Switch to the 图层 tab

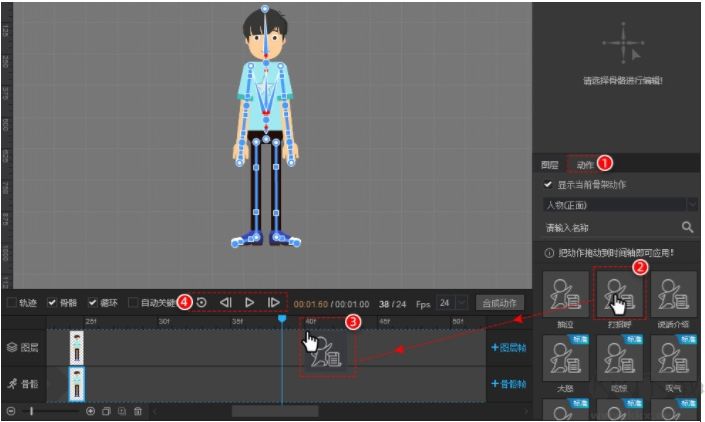point(549,164)
